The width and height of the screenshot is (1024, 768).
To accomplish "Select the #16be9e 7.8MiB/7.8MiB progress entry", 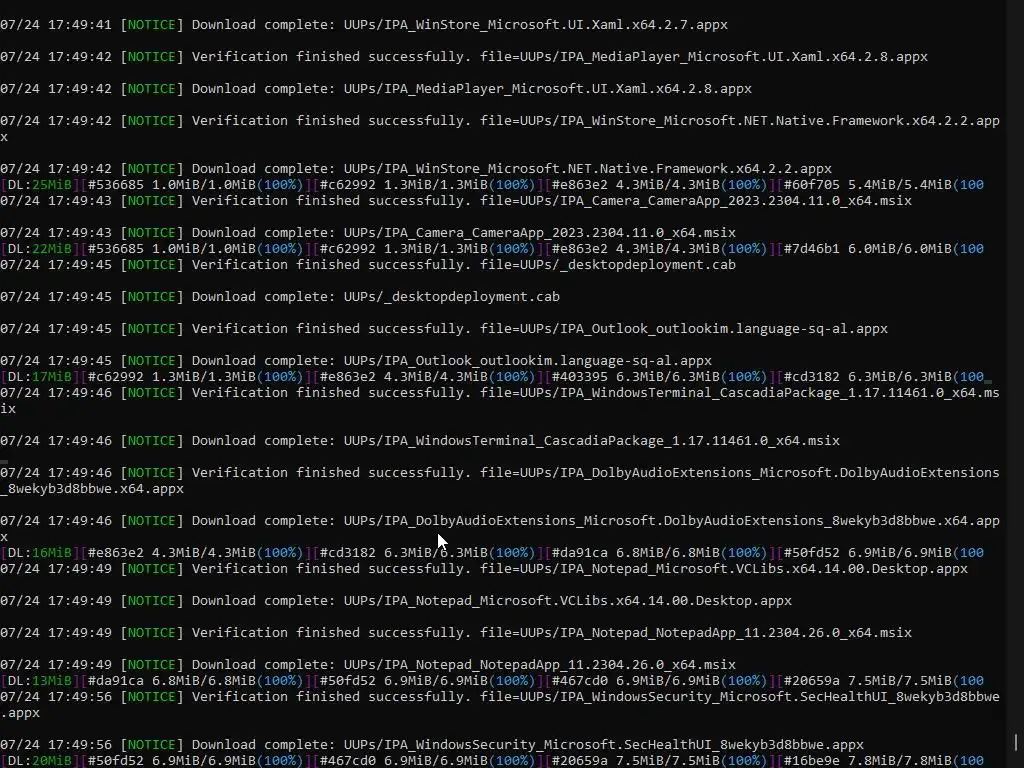I will 880,761.
